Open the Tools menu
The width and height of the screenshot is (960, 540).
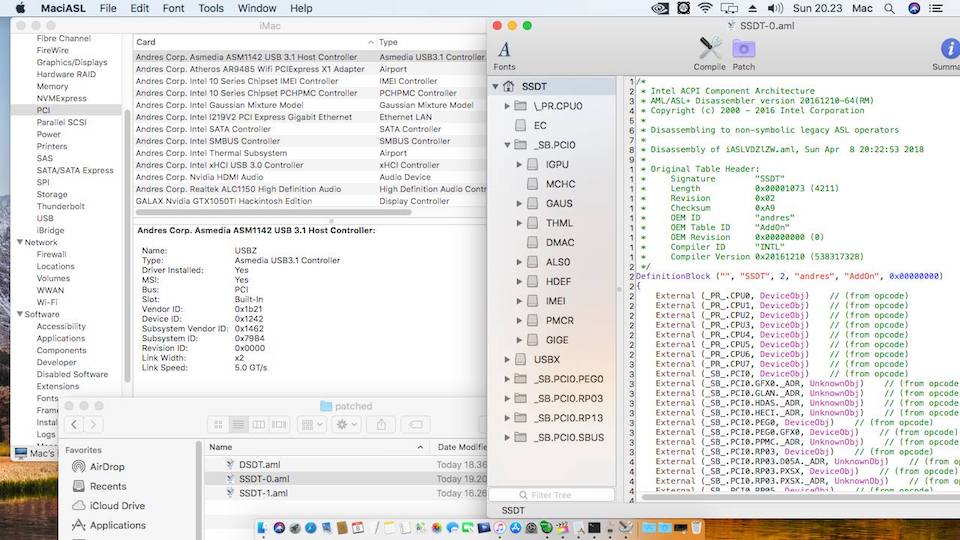point(211,9)
